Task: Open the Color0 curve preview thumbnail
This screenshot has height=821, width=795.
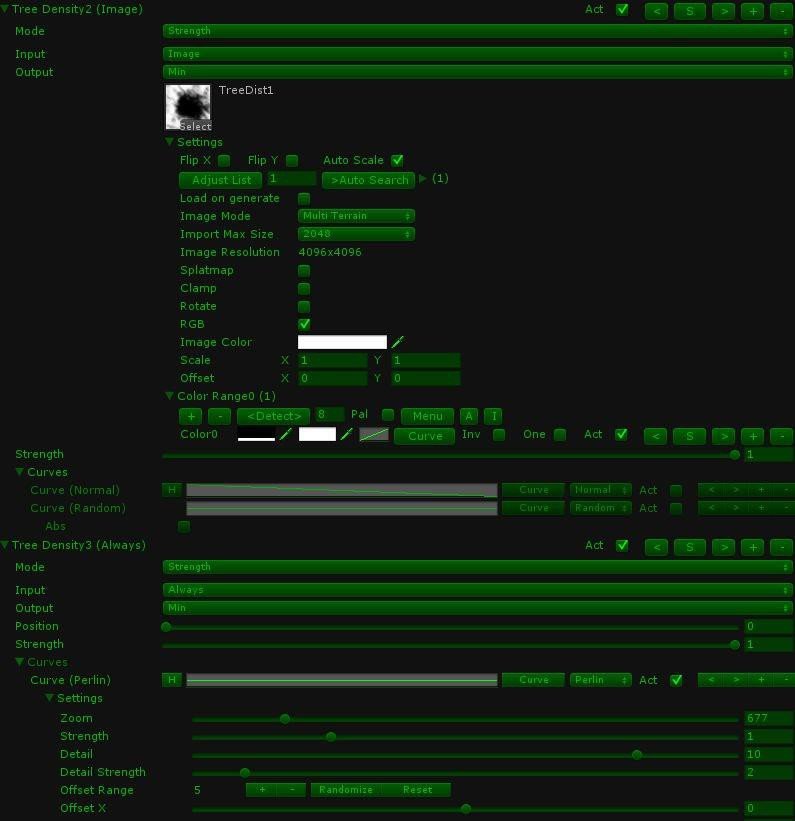Action: click(x=374, y=435)
